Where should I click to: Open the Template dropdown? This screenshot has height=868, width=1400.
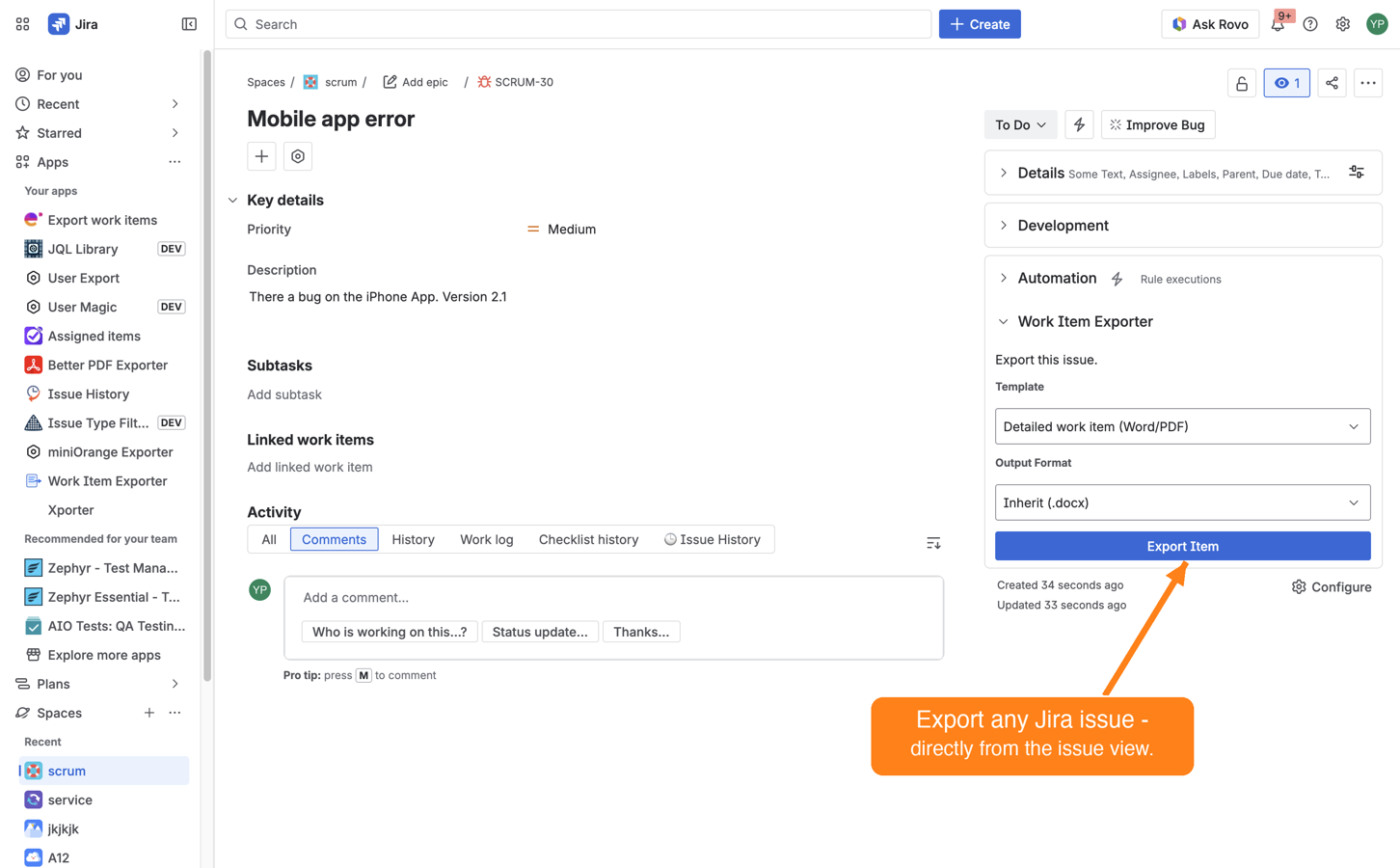point(1182,425)
